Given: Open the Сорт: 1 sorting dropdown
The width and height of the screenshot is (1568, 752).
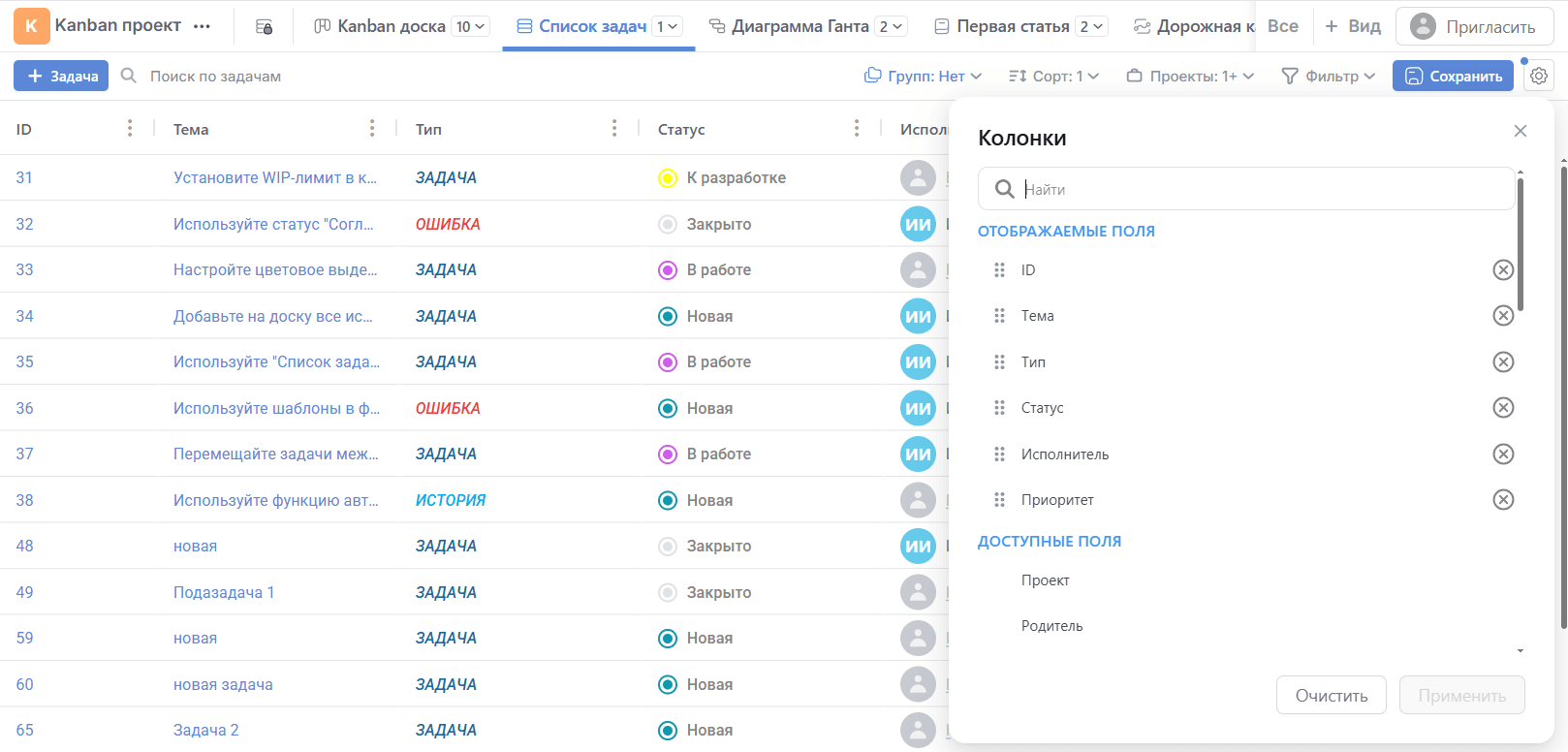Looking at the screenshot, I should 1053,76.
